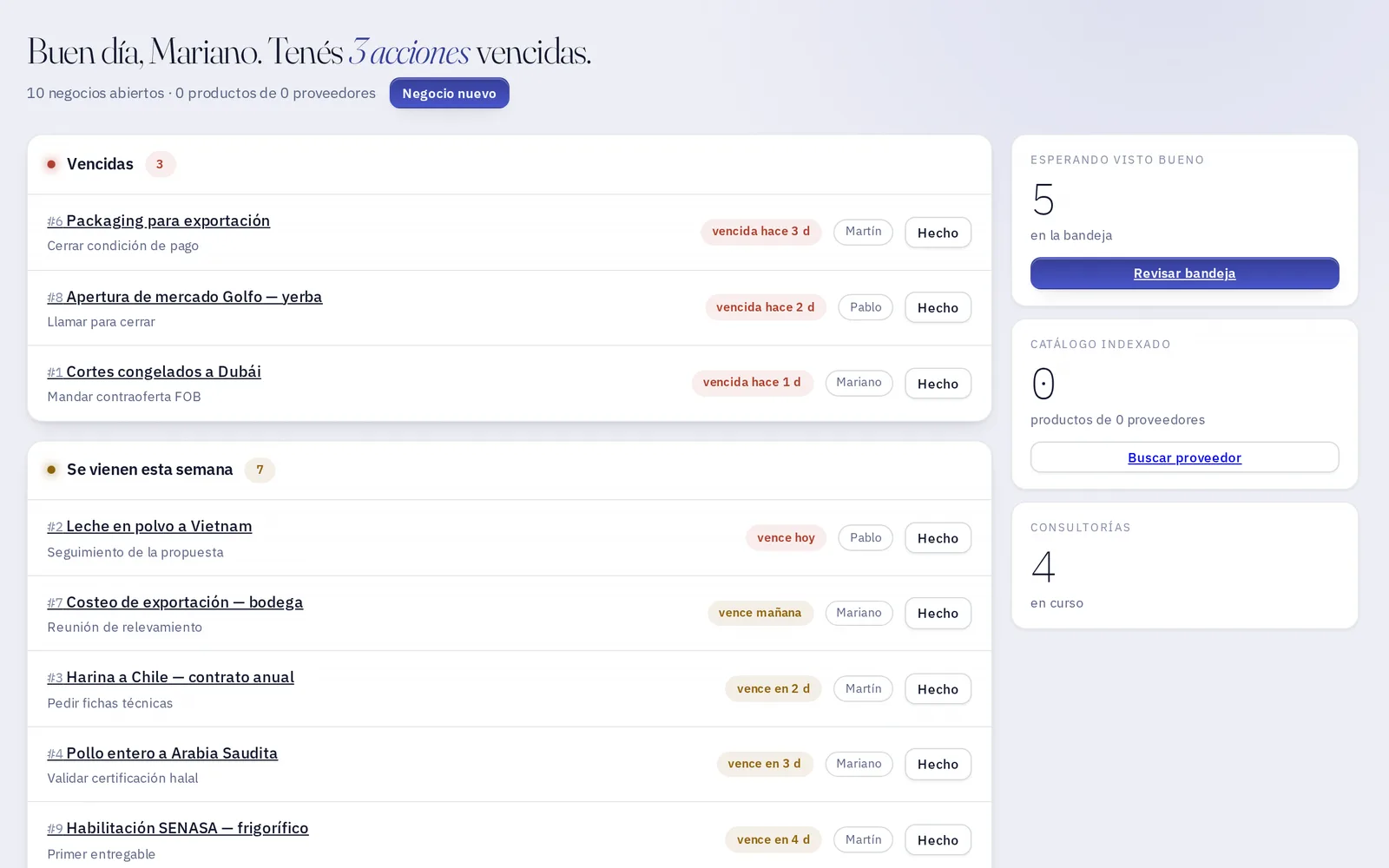Open Buscar proveedor link

pos(1184,457)
